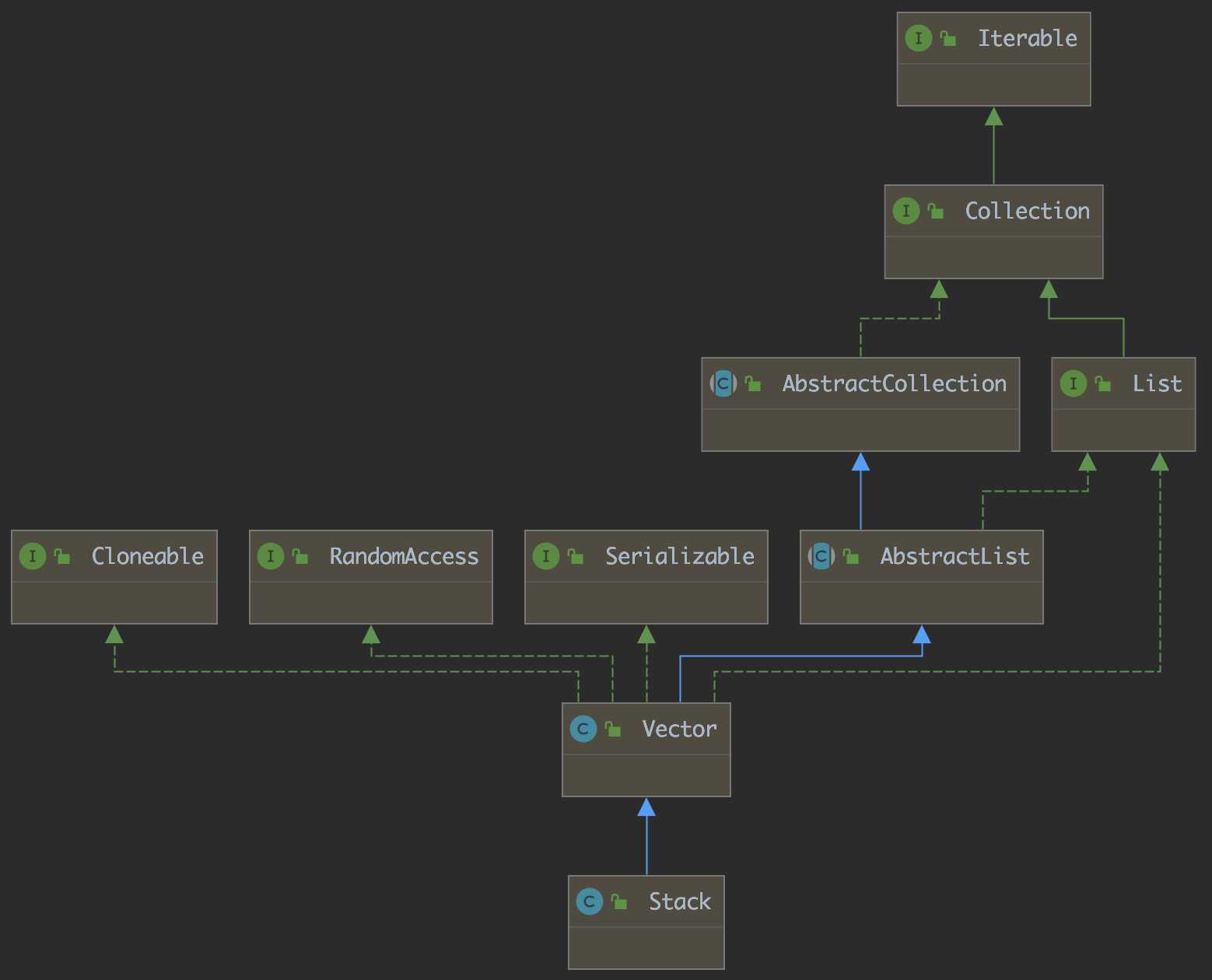The image size is (1212, 980).
Task: Click the public lock icon on RandomAccess
Action: (x=300, y=556)
